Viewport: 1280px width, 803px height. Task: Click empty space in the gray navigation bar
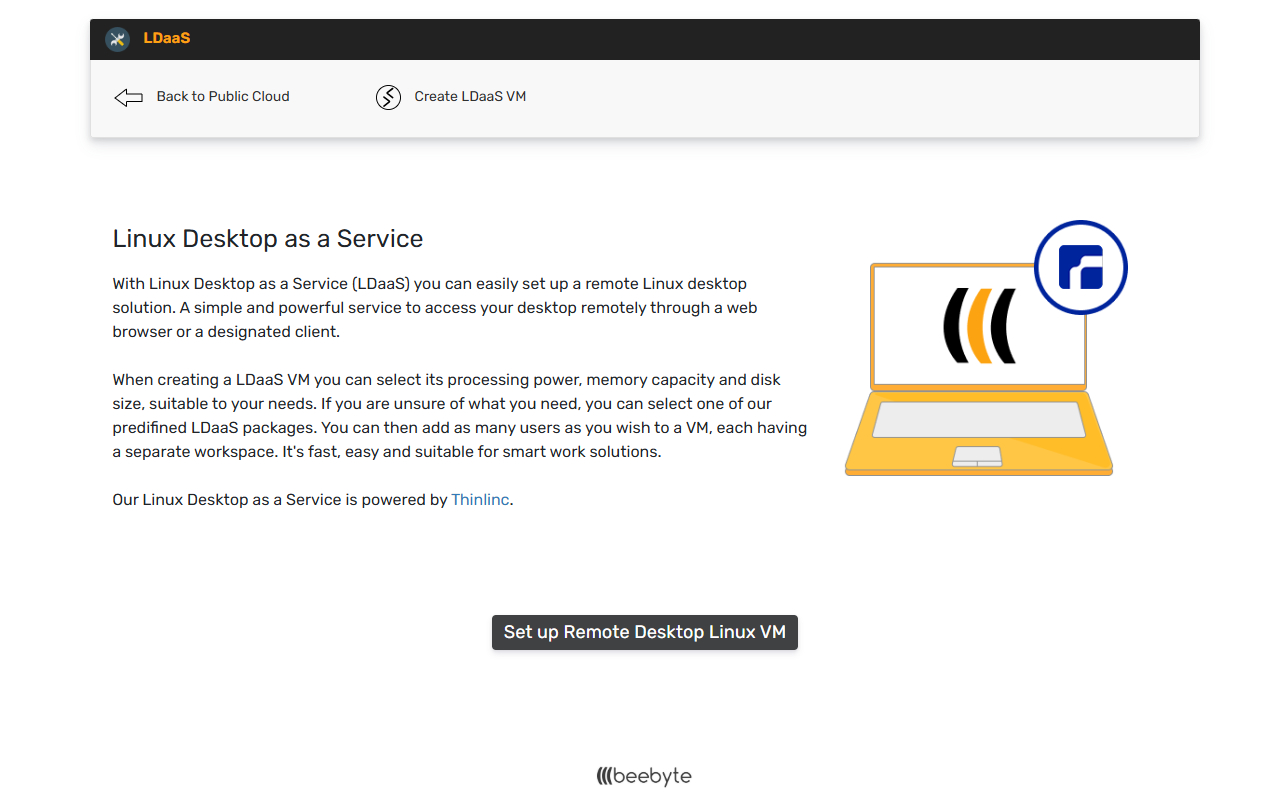click(x=850, y=98)
